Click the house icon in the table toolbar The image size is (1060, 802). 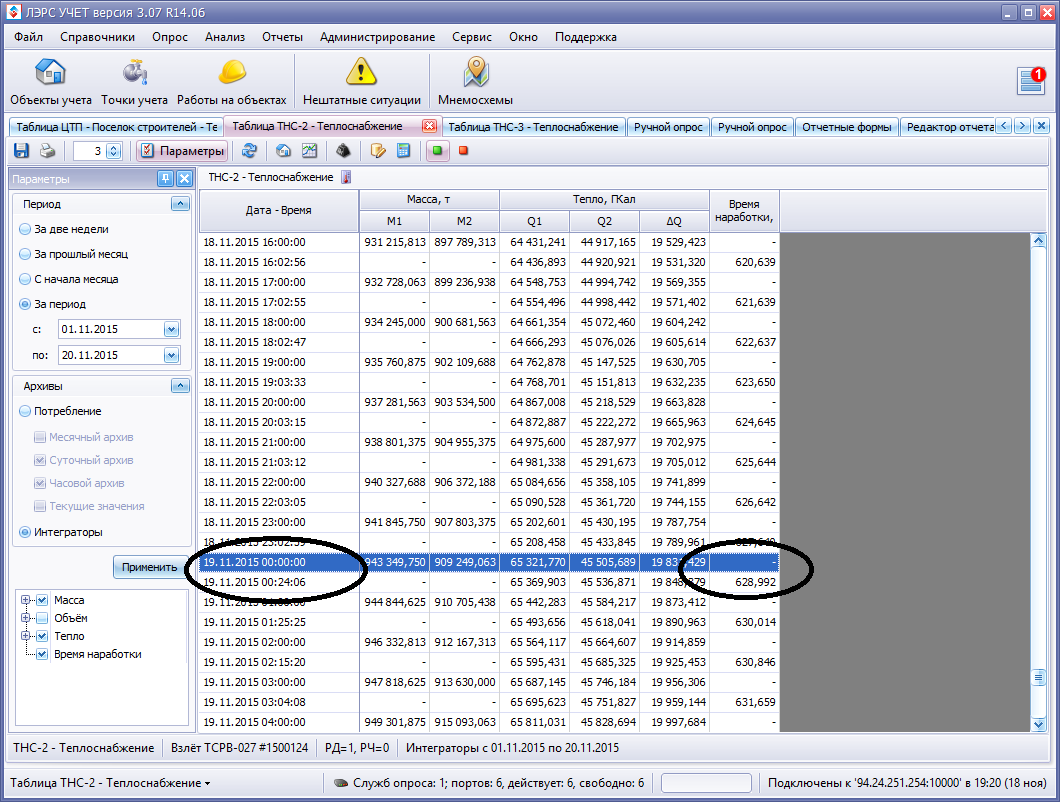point(283,151)
